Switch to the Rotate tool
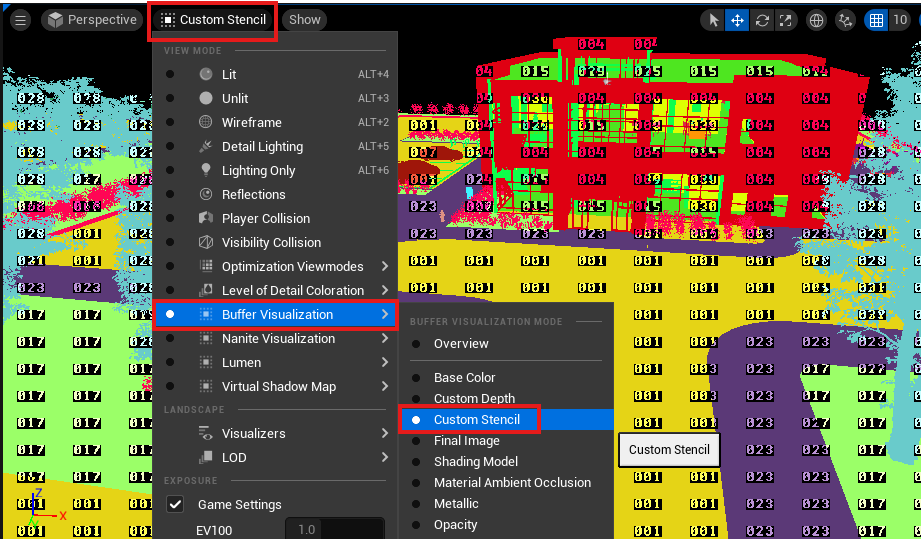921x539 pixels. coord(762,20)
